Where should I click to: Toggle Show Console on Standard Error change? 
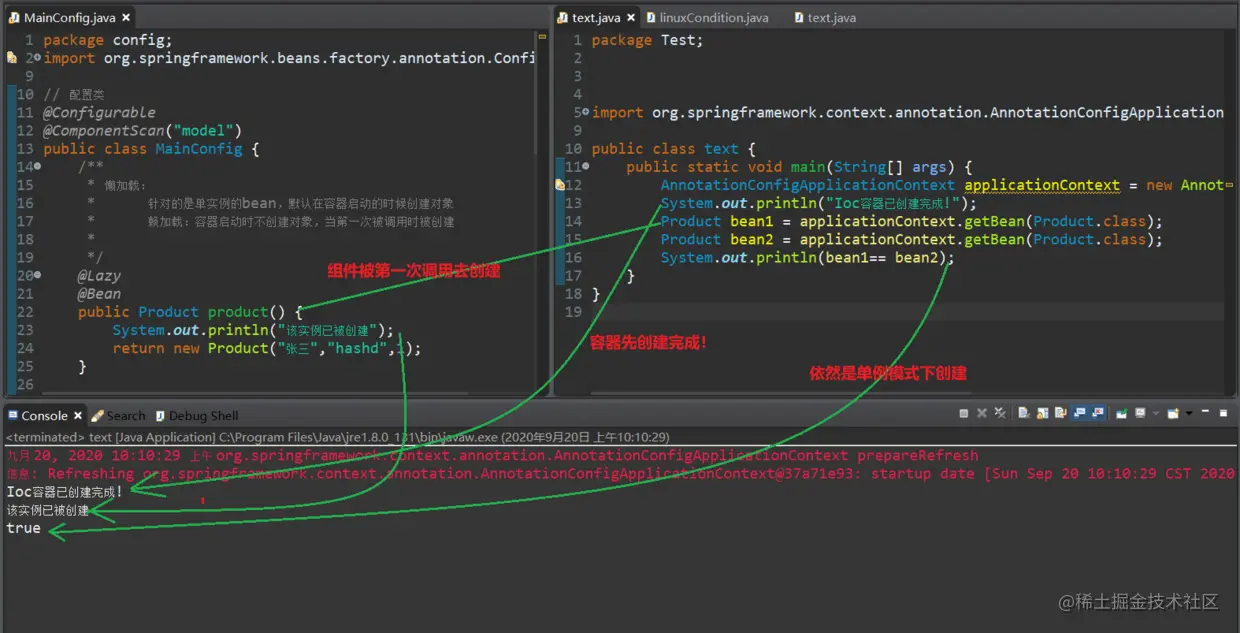[x=1098, y=413]
